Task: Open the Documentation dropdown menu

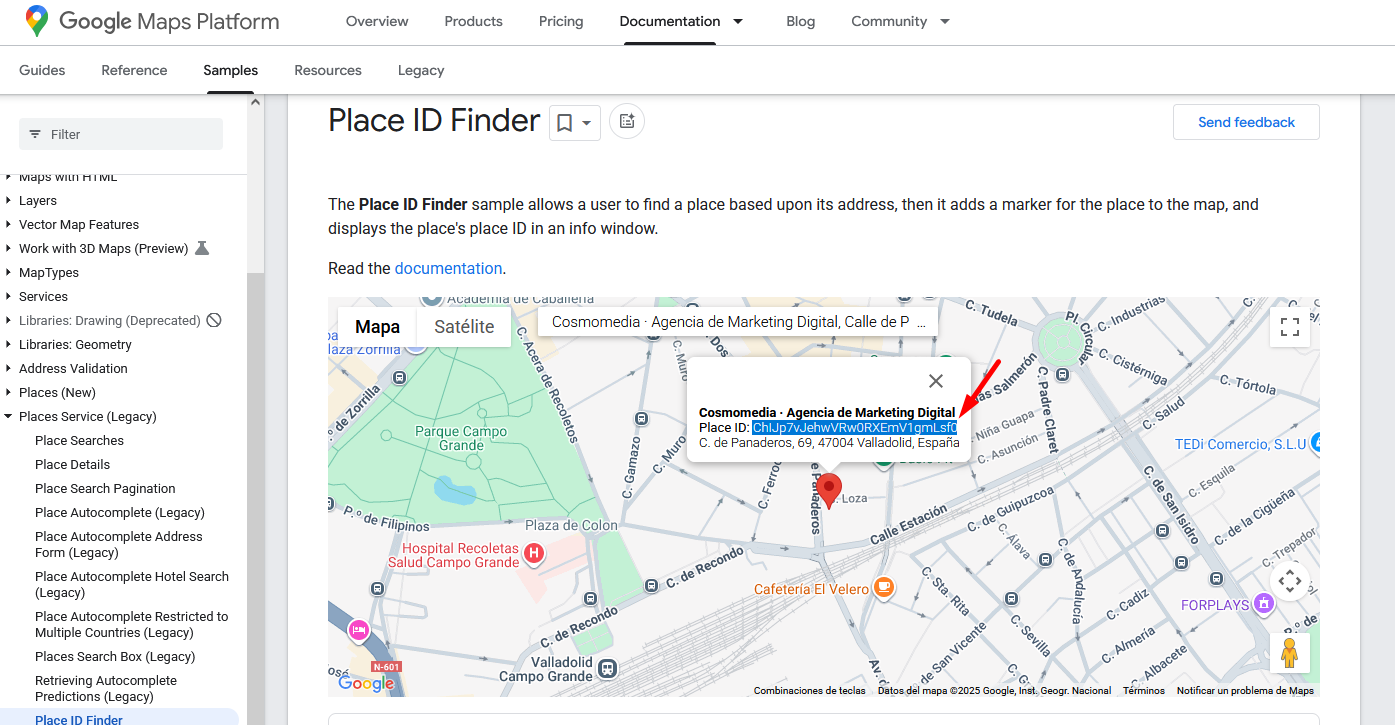Action: pyautogui.click(x=738, y=21)
